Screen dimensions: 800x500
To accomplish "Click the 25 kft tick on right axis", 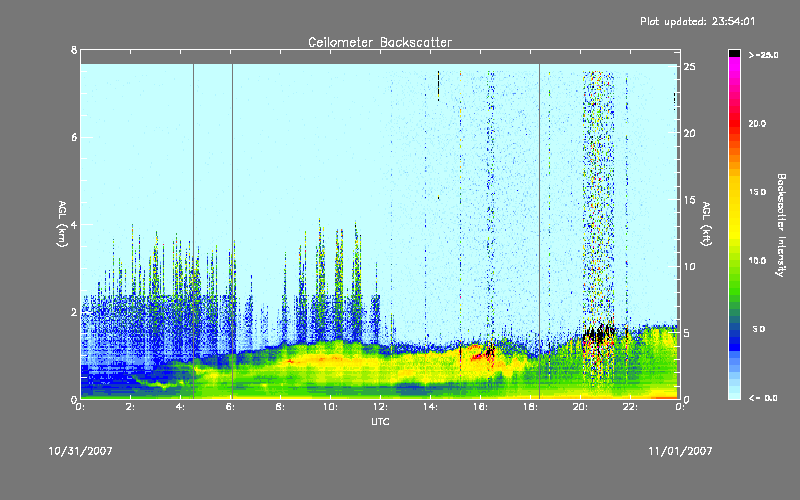I will [689, 67].
